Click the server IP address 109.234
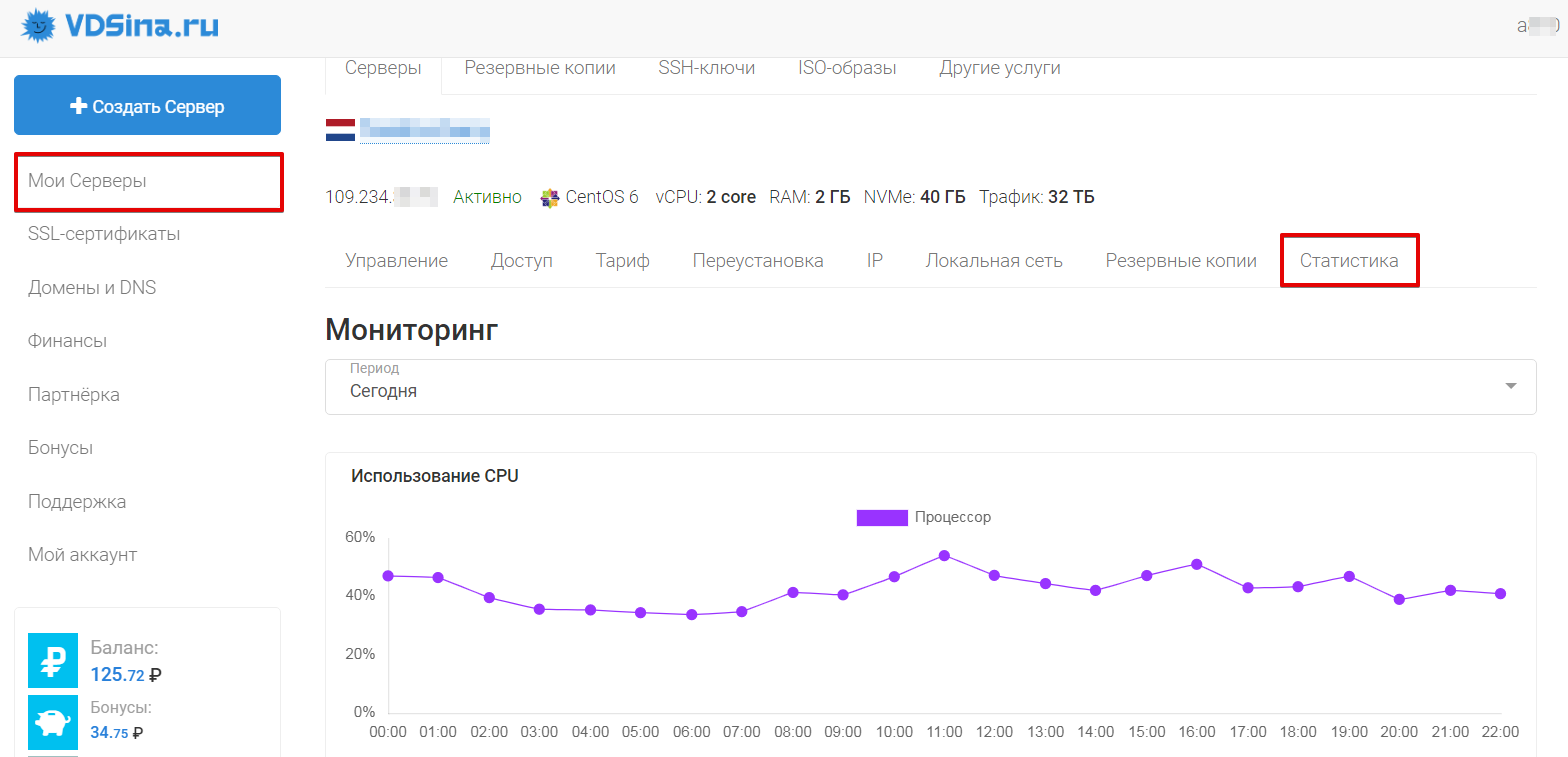 coord(382,198)
